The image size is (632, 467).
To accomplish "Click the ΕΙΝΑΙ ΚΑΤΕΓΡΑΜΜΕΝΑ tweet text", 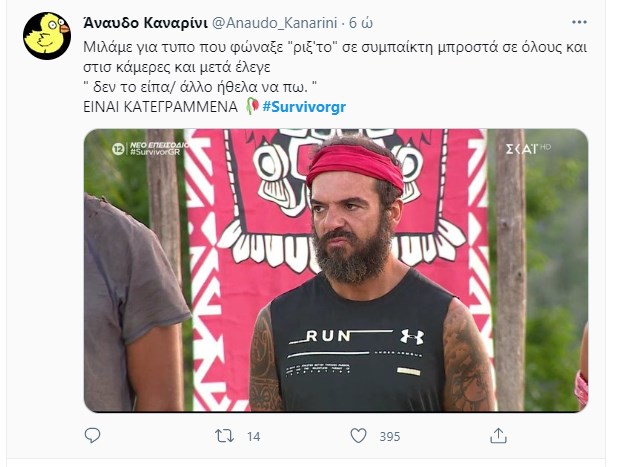I will (x=160, y=107).
